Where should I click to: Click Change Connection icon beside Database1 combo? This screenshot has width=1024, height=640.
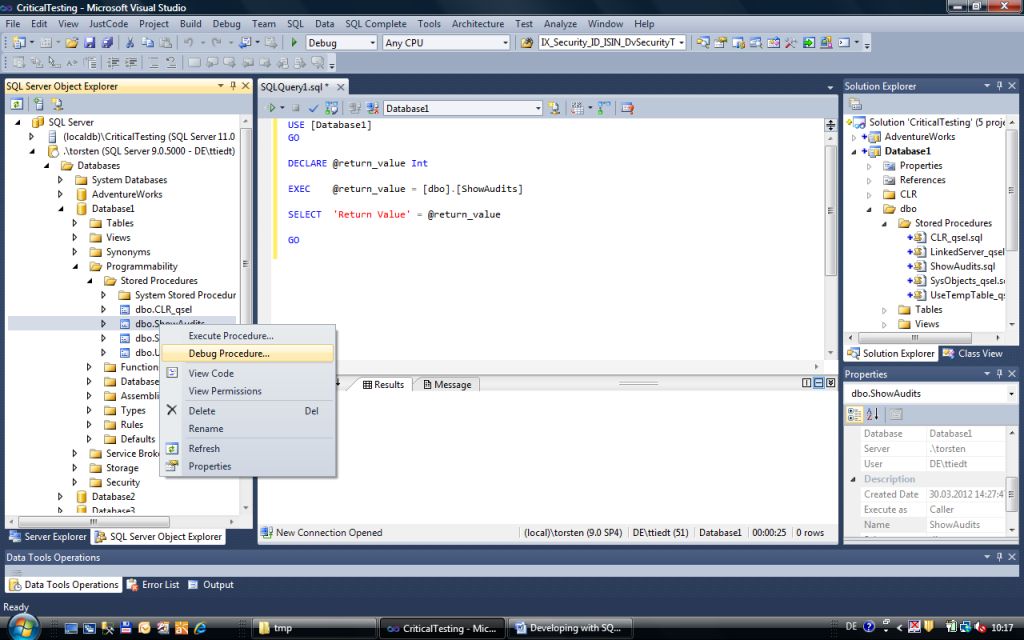pos(554,108)
